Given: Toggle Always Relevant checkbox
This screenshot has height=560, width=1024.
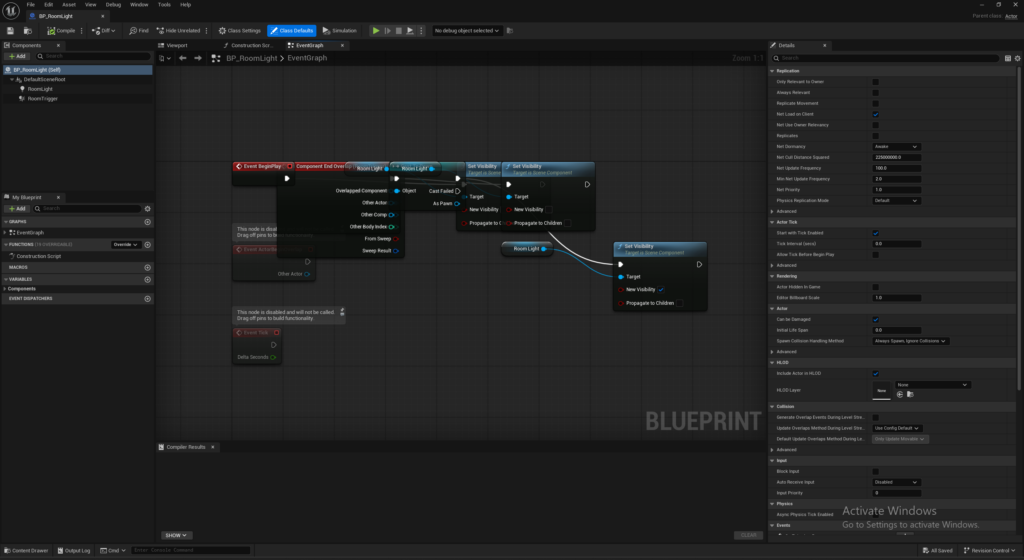Looking at the screenshot, I should [x=876, y=93].
